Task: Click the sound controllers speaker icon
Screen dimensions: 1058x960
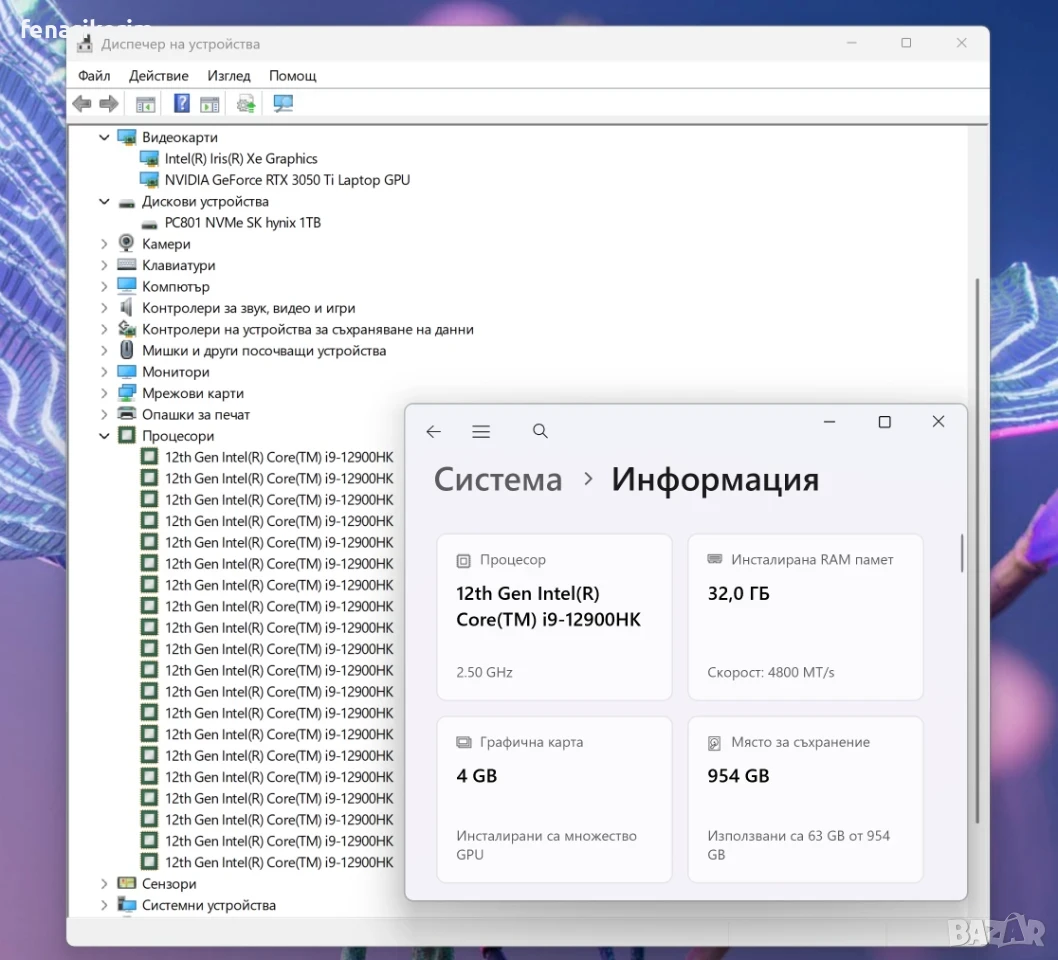Action: [x=126, y=308]
